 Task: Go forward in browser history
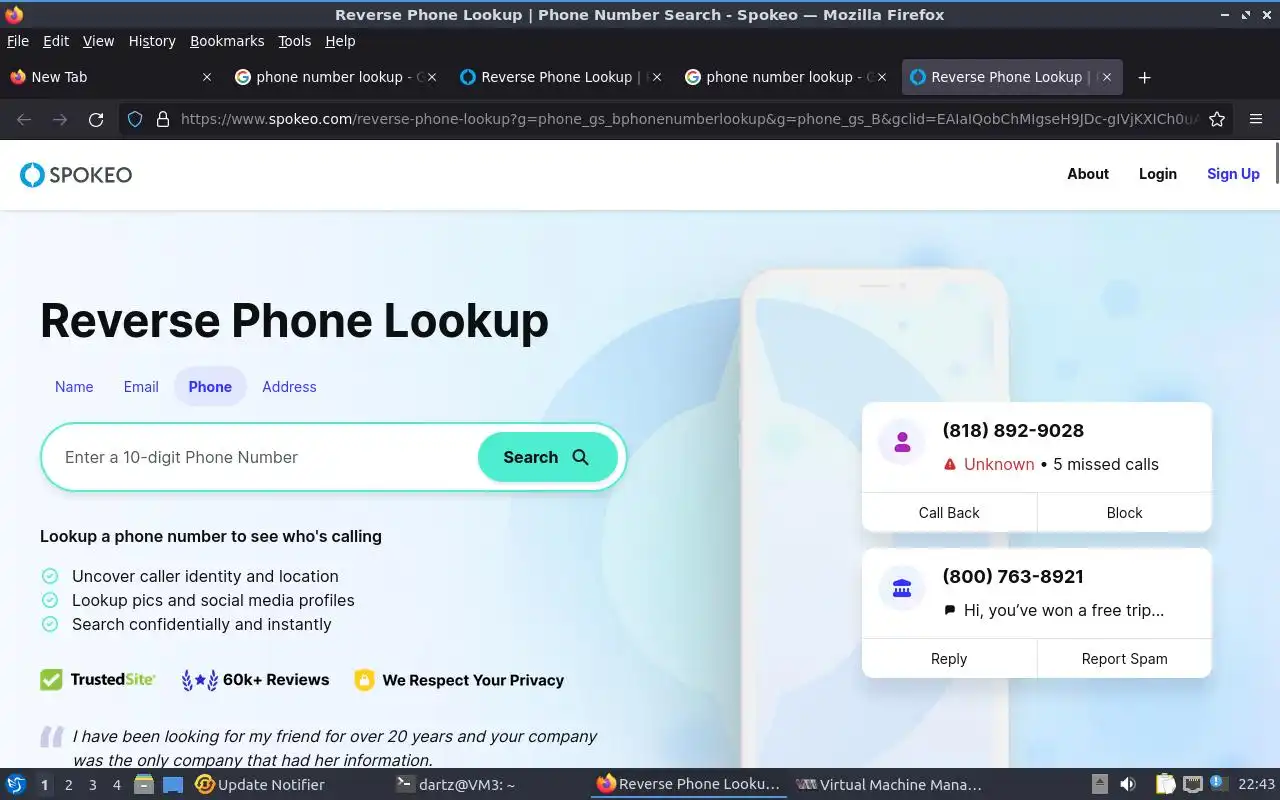60,119
